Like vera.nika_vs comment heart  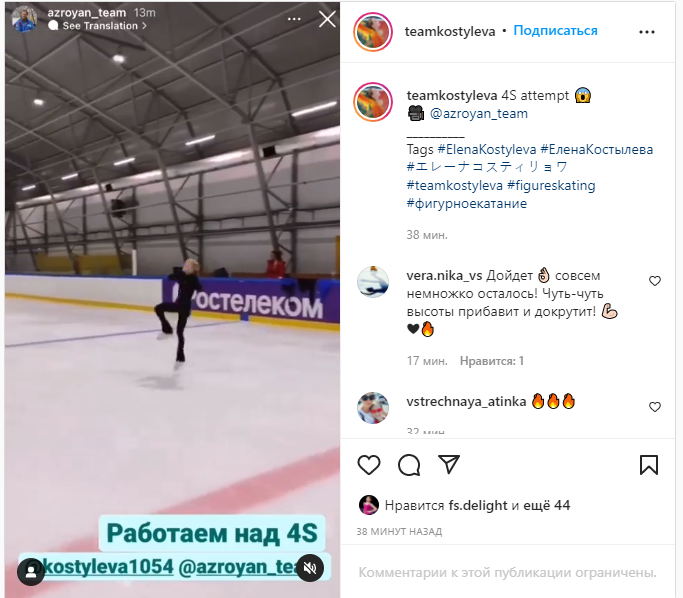click(655, 281)
